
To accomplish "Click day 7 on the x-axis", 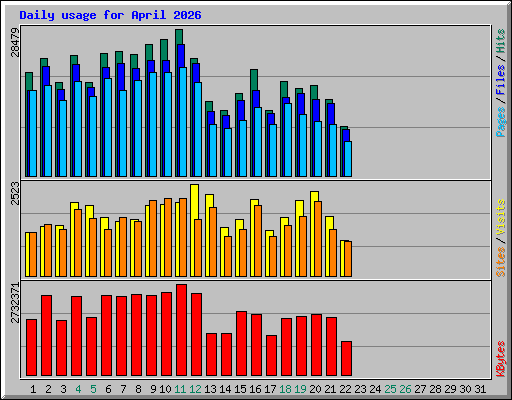I will tap(123, 389).
